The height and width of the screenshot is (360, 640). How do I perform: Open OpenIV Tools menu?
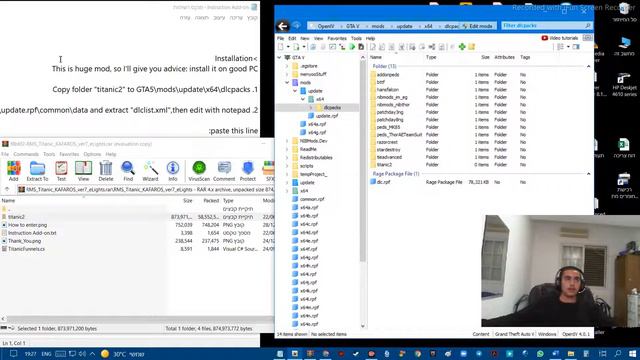click(356, 38)
